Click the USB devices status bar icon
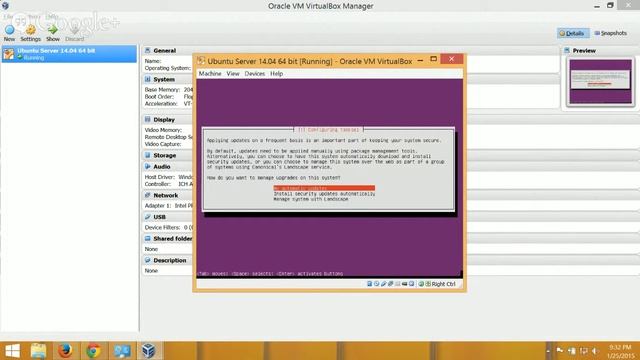Screen dimensions: 640x360 (x=384, y=284)
